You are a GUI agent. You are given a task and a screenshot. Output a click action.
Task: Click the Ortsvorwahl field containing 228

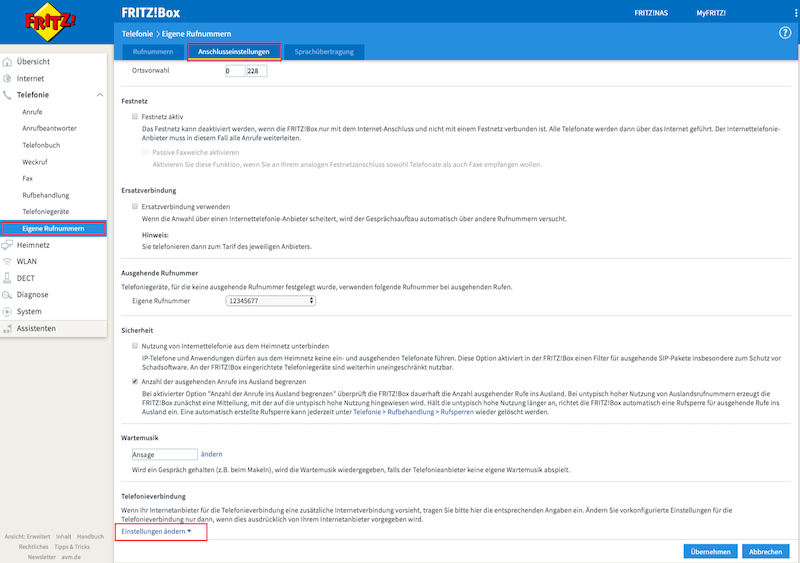(x=257, y=71)
